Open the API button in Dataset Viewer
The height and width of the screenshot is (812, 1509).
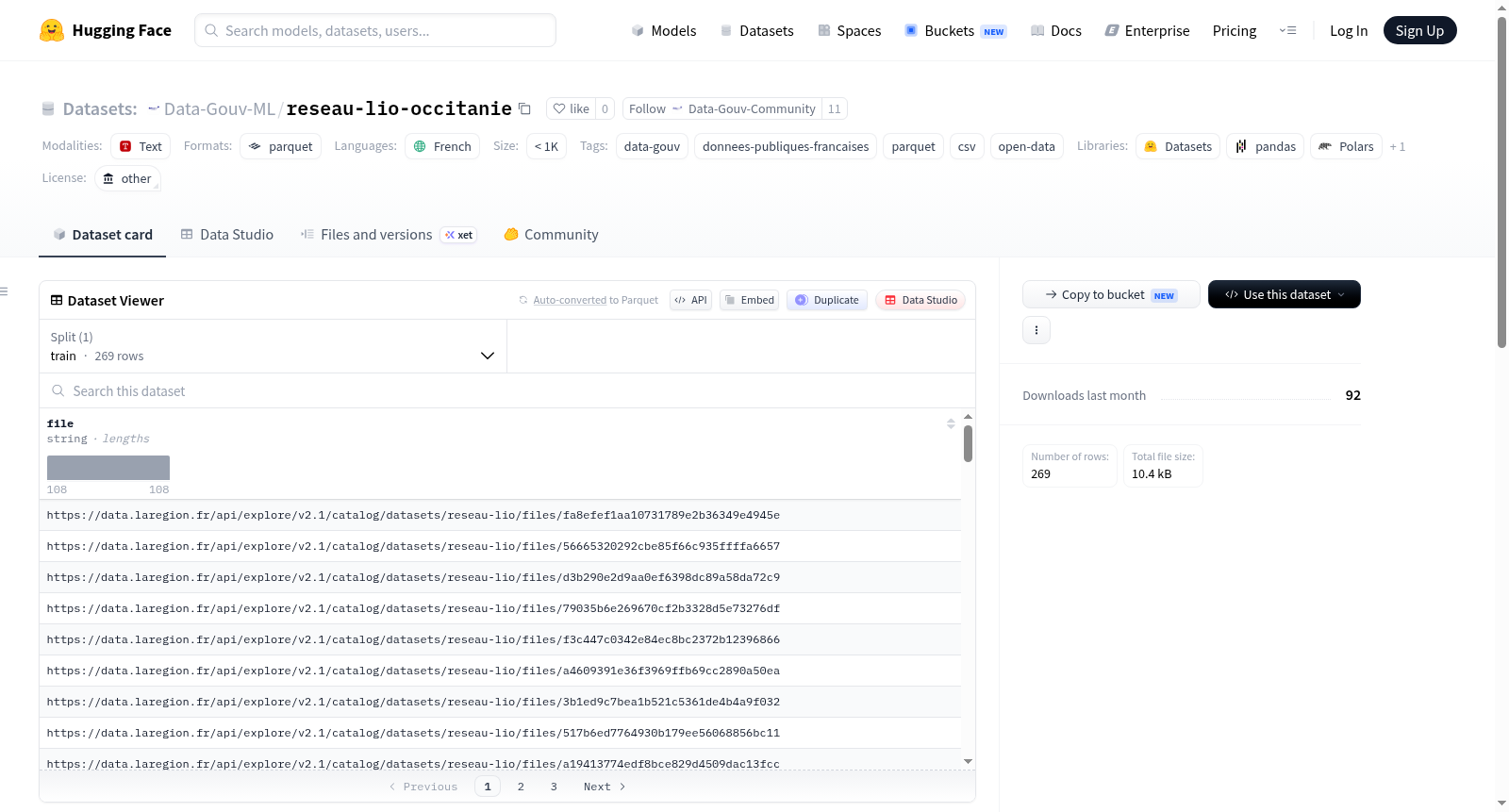point(690,300)
